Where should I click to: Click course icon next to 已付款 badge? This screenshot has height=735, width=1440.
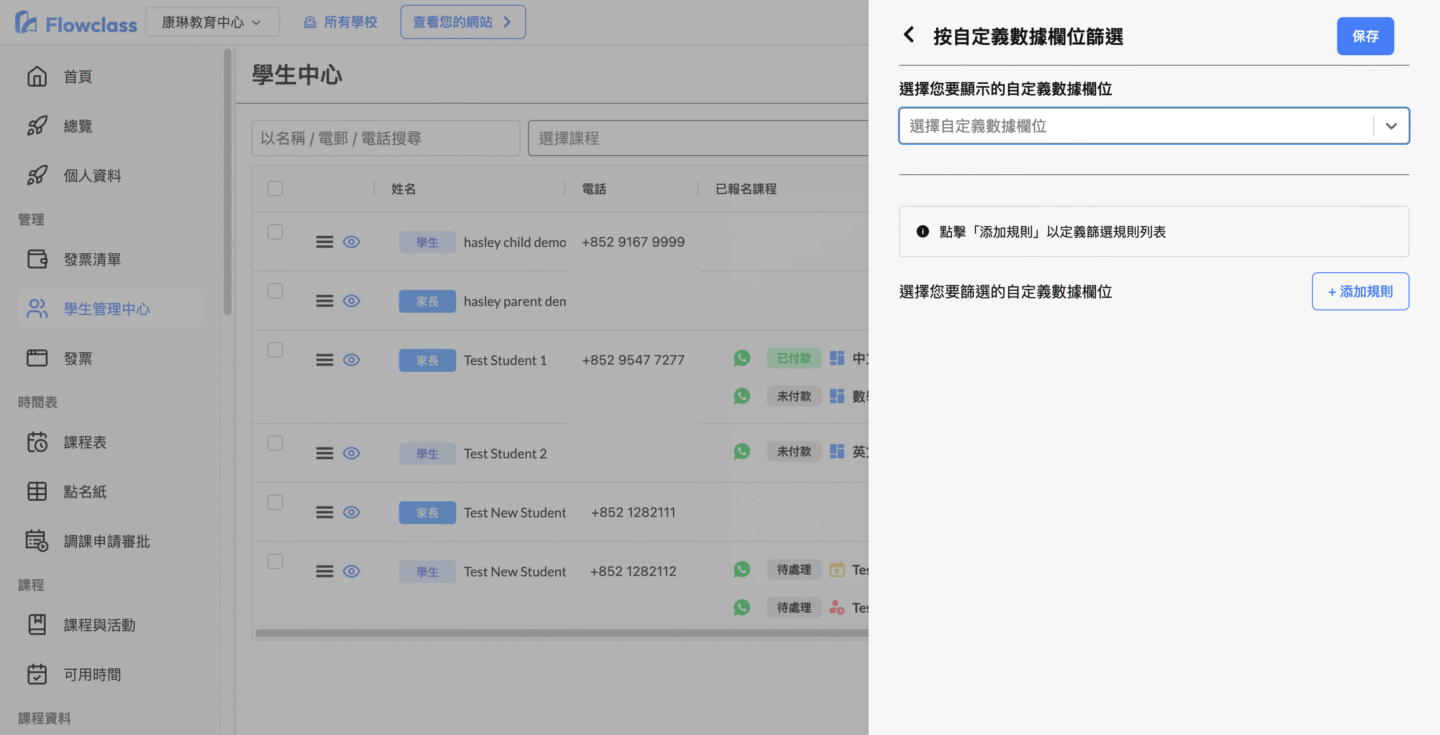837,358
